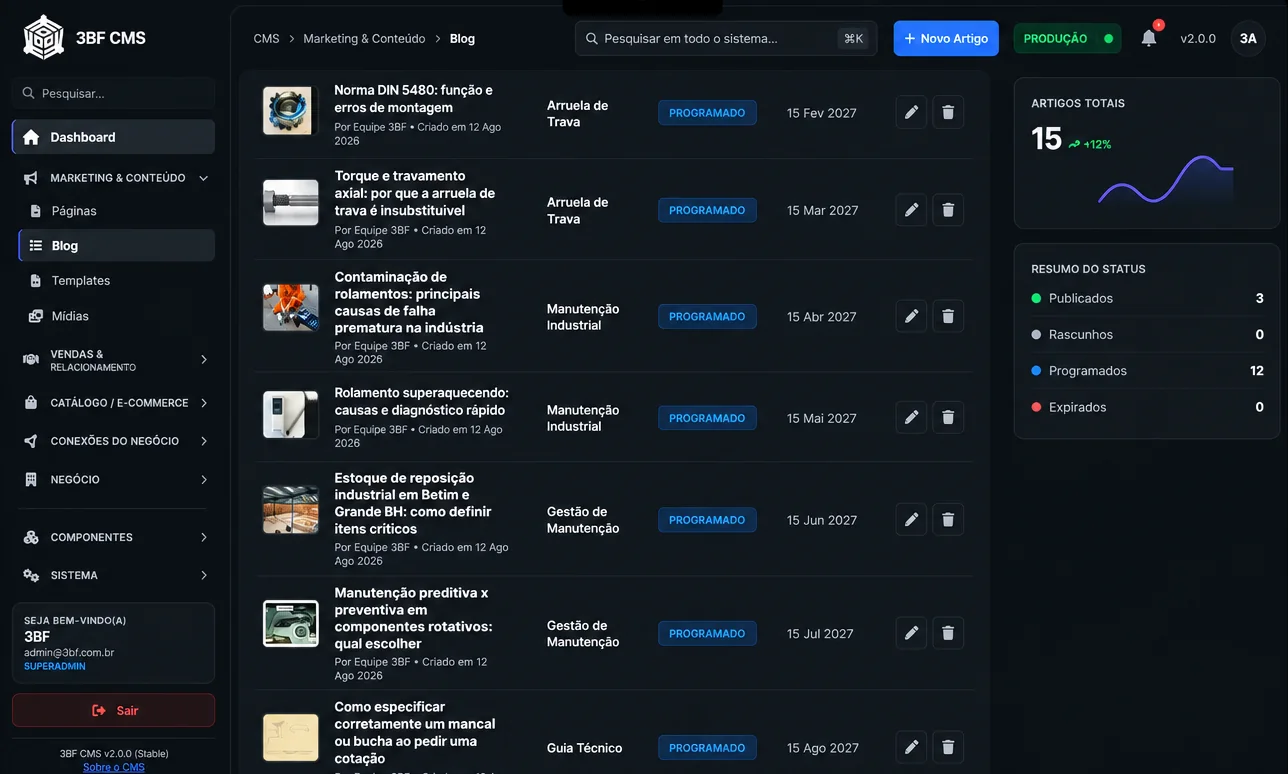
Task: Delete the Norma DIN 5480 article
Action: pos(948,113)
